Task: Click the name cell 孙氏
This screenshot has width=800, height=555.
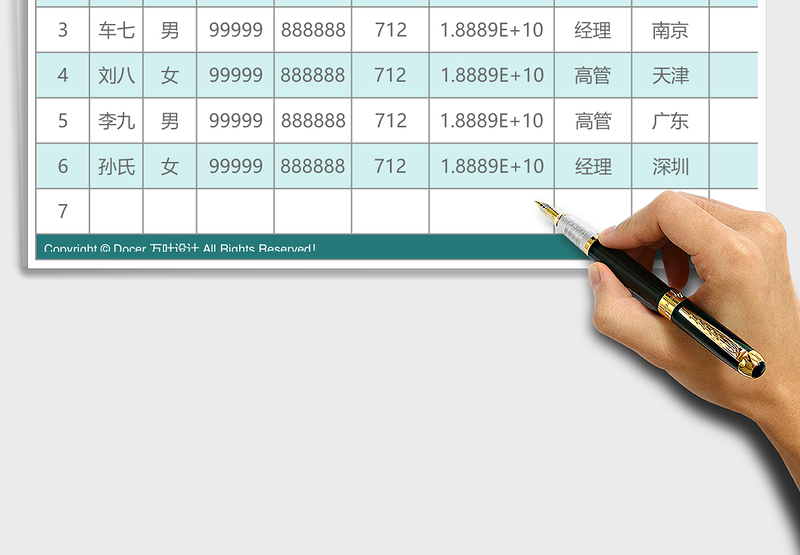Action: tap(116, 167)
